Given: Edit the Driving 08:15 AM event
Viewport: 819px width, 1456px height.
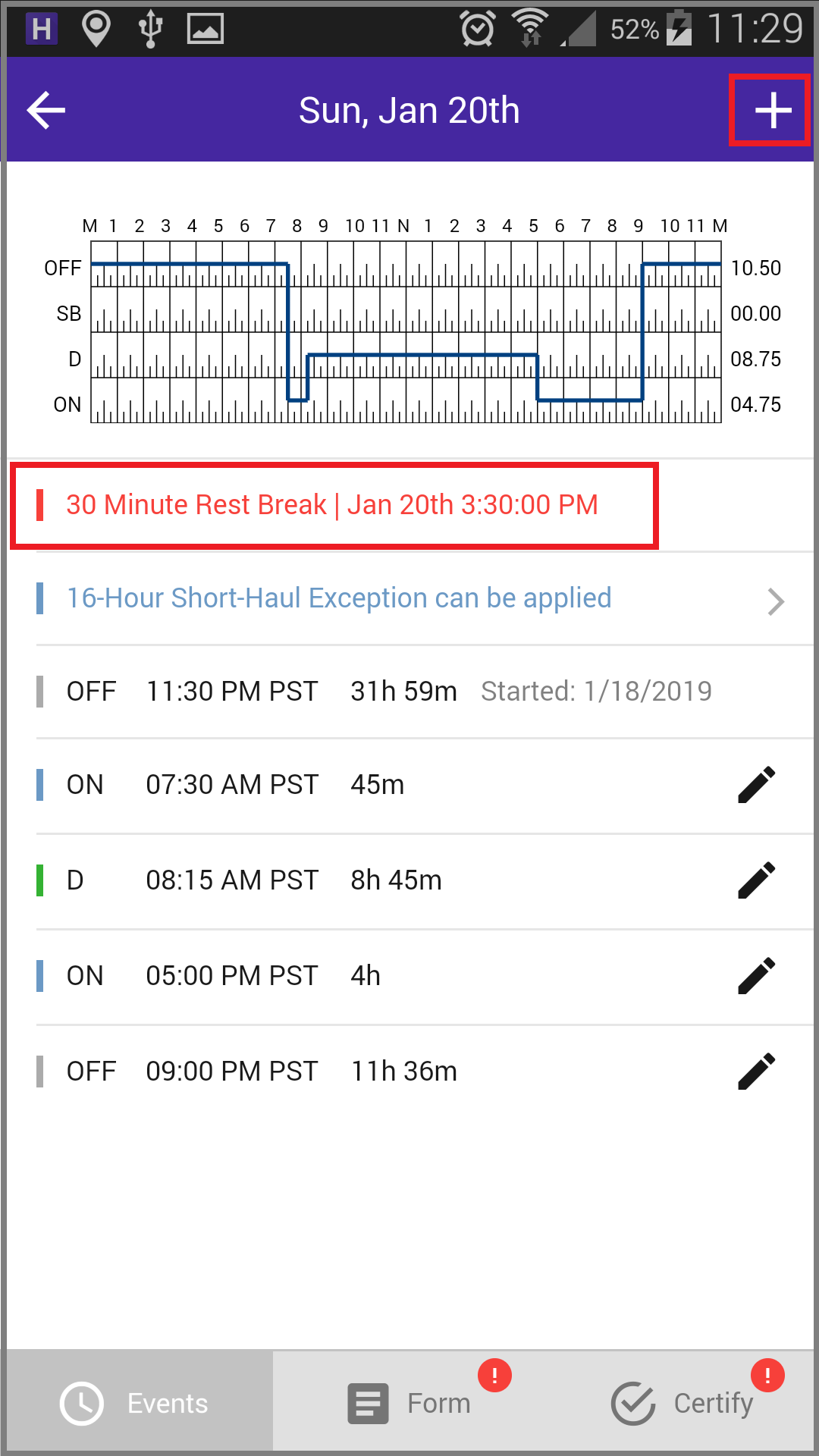Looking at the screenshot, I should click(x=757, y=880).
